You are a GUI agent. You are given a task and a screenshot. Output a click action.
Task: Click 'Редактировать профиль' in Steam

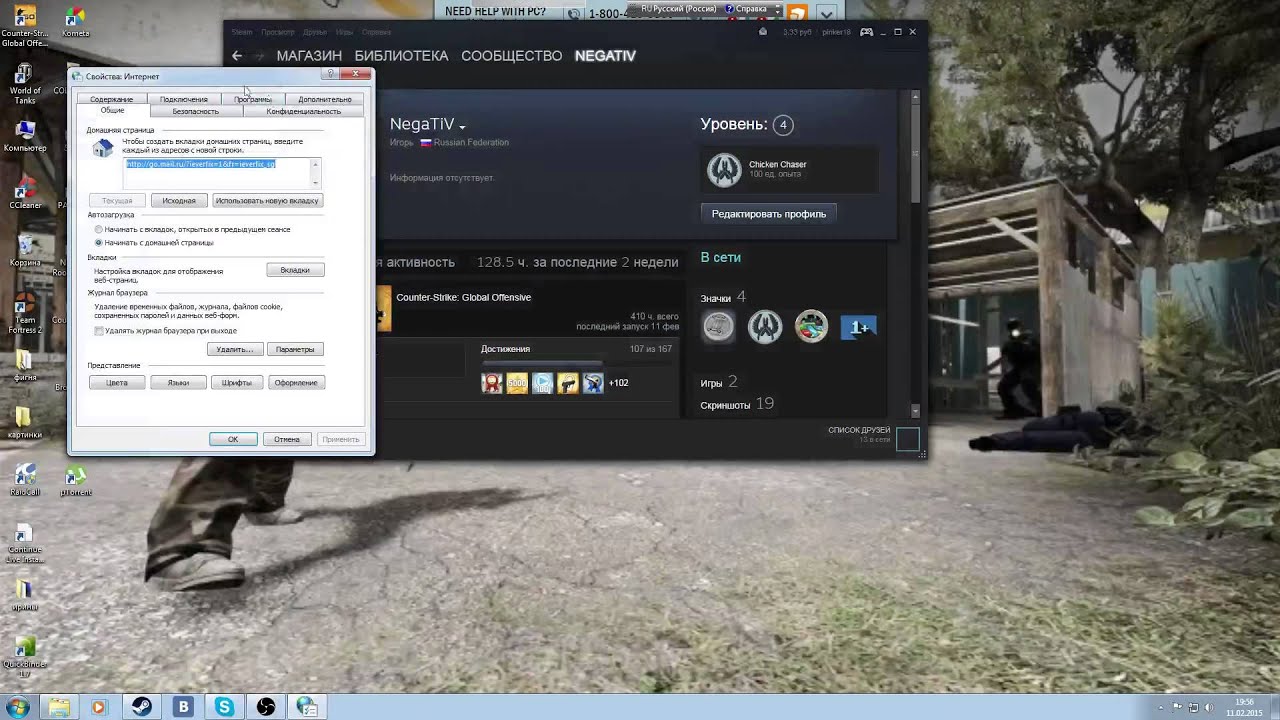[x=769, y=214]
